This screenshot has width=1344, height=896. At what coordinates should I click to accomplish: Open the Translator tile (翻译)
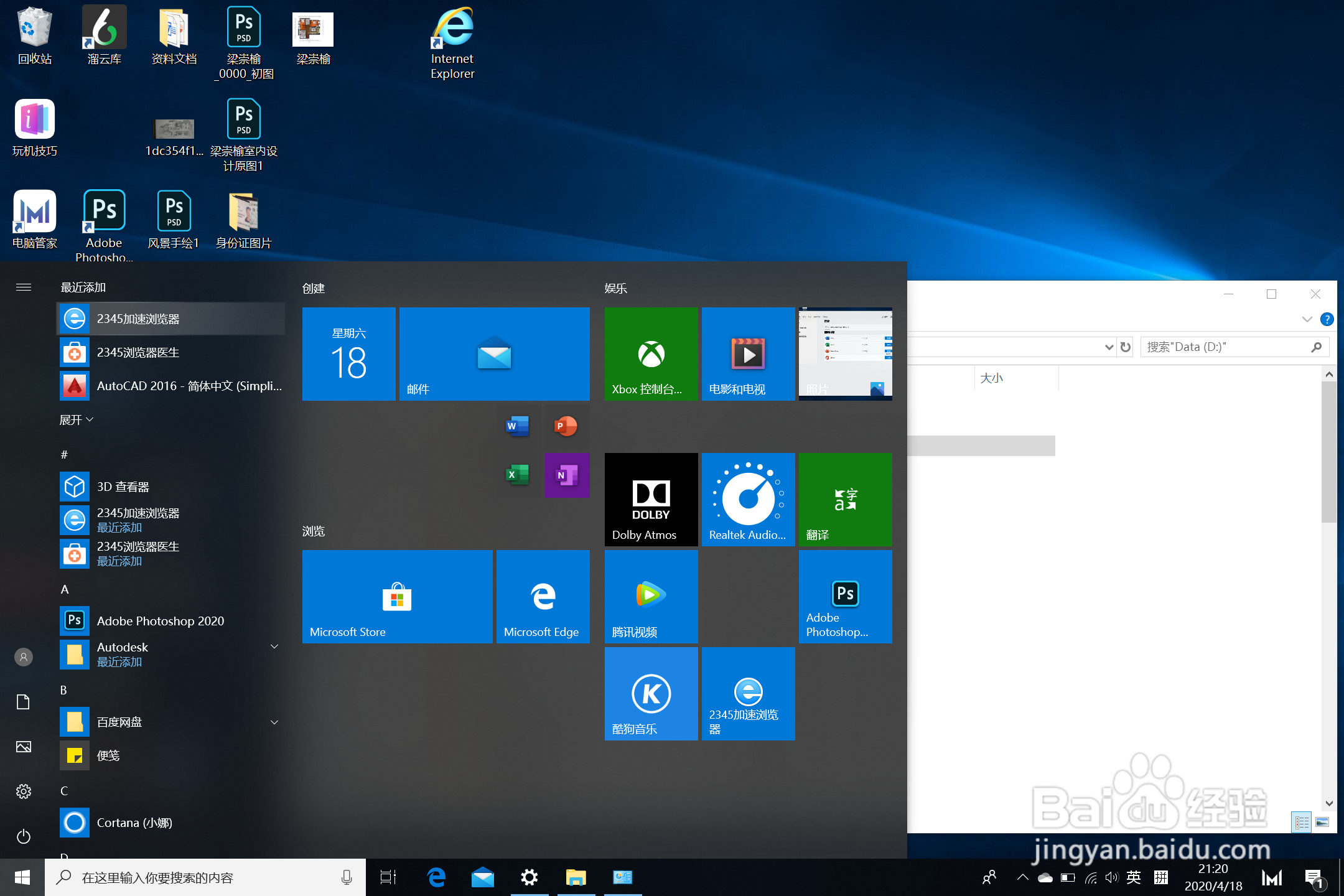pyautogui.click(x=845, y=499)
